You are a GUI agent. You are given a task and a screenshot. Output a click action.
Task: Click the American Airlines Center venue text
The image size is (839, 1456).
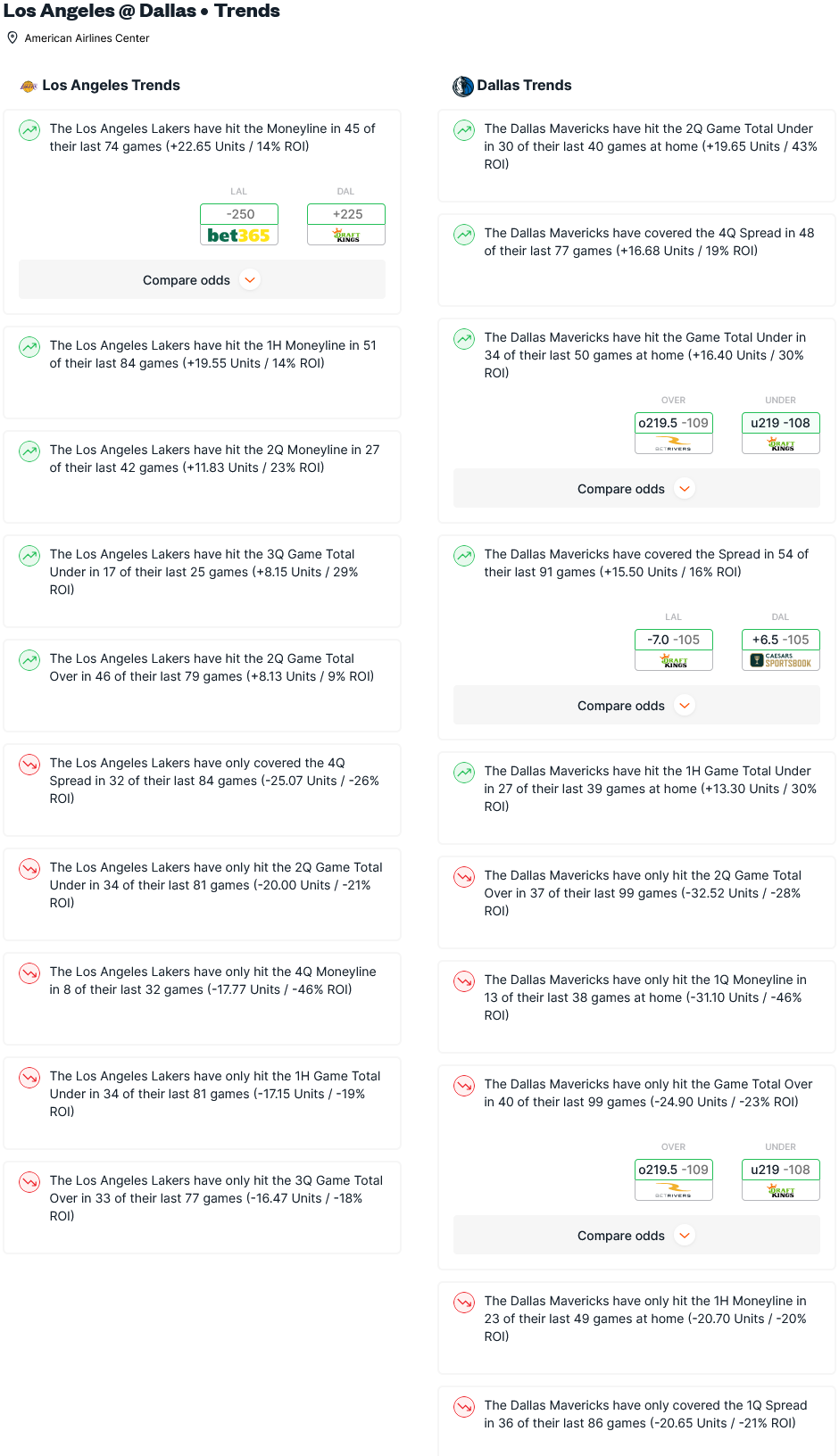pos(87,38)
